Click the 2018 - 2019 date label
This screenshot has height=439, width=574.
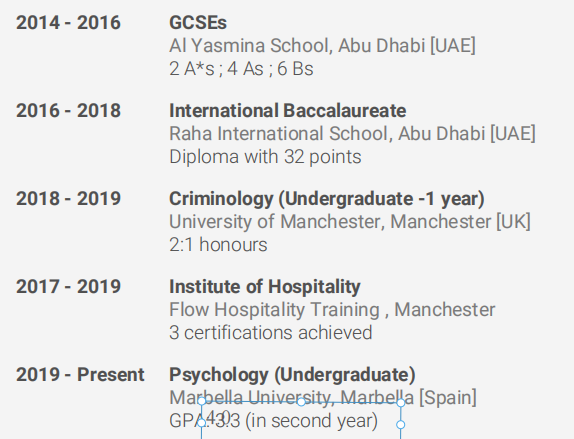pyautogui.click(x=68, y=198)
